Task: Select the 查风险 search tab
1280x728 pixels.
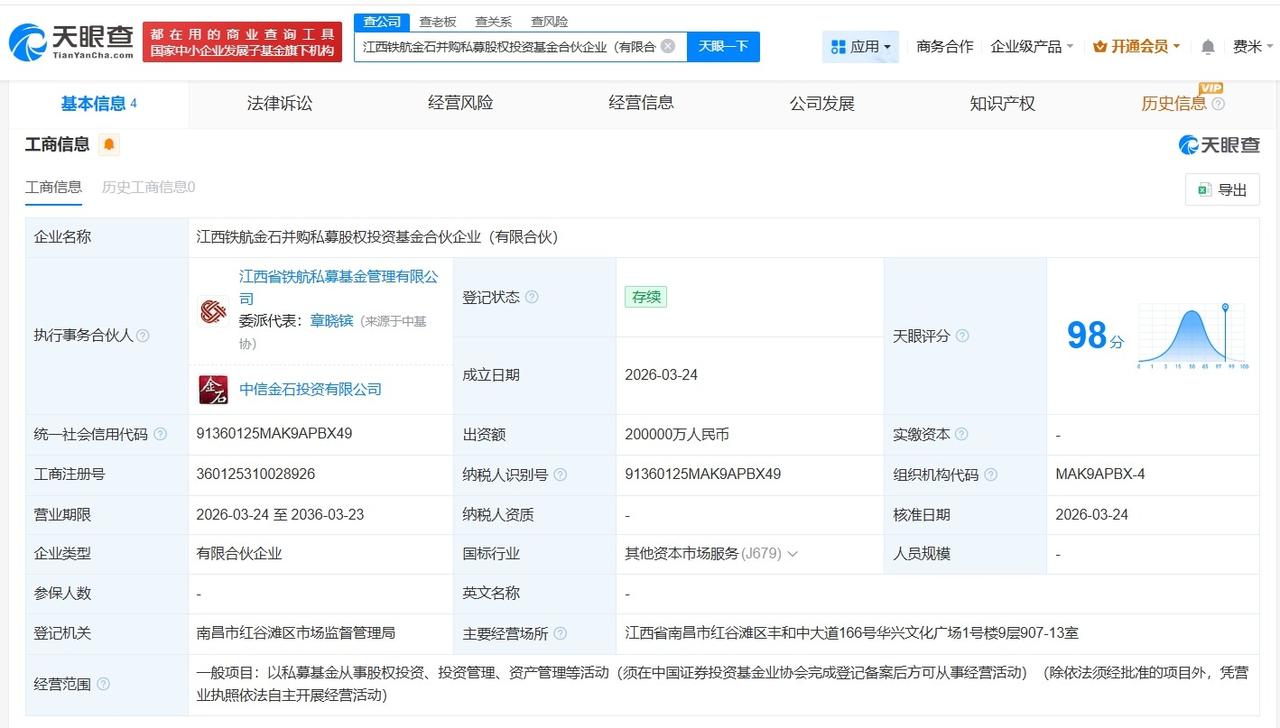Action: [549, 21]
